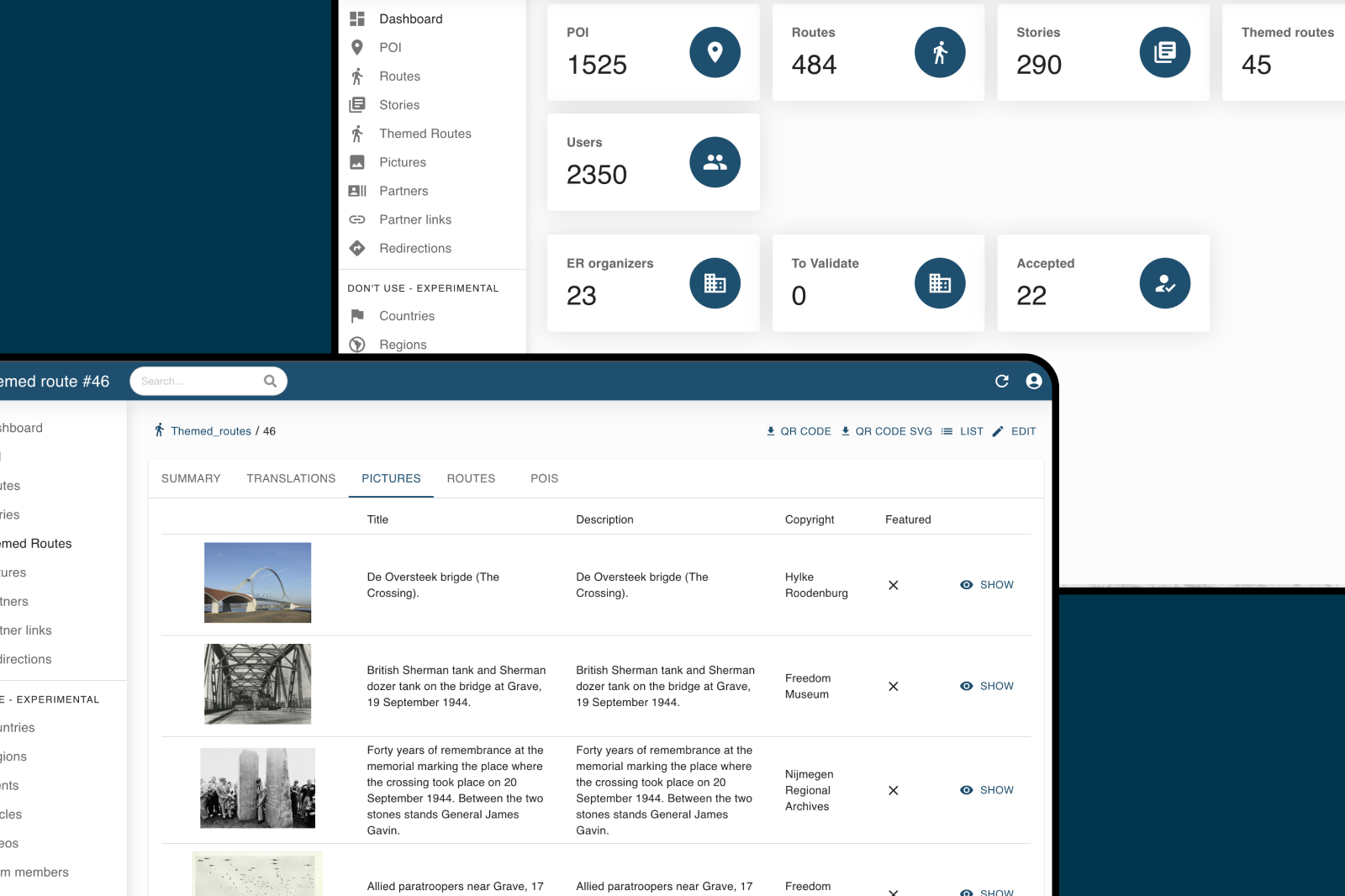Switch to the Translations tab
This screenshot has width=1345, height=896.
coord(291,478)
